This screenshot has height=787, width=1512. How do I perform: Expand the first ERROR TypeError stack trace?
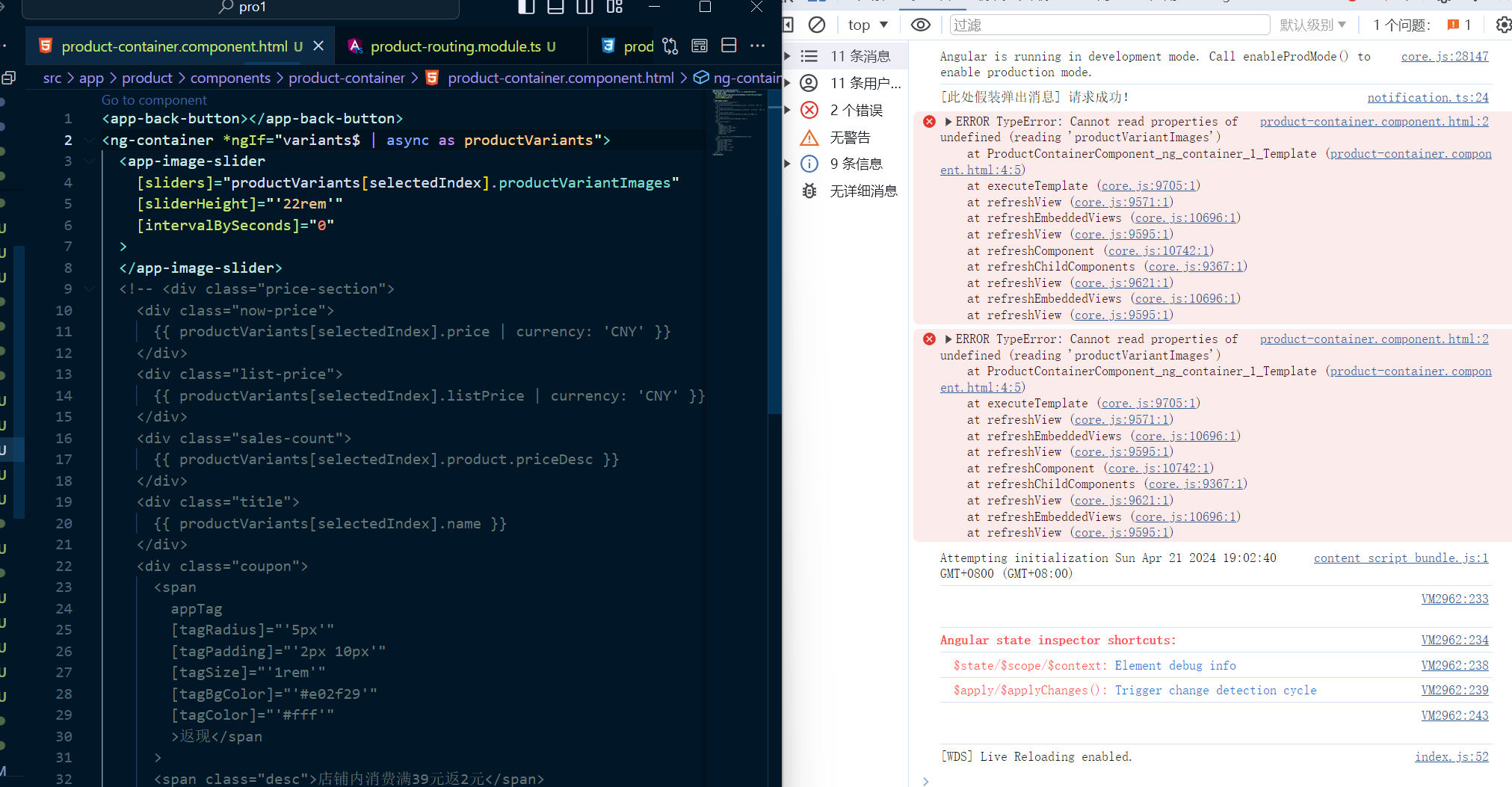click(x=948, y=121)
